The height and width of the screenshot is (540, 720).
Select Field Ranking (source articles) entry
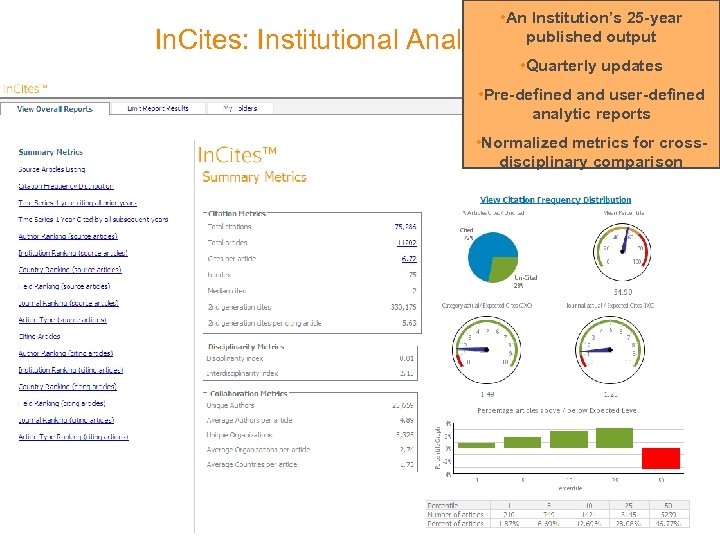click(64, 286)
